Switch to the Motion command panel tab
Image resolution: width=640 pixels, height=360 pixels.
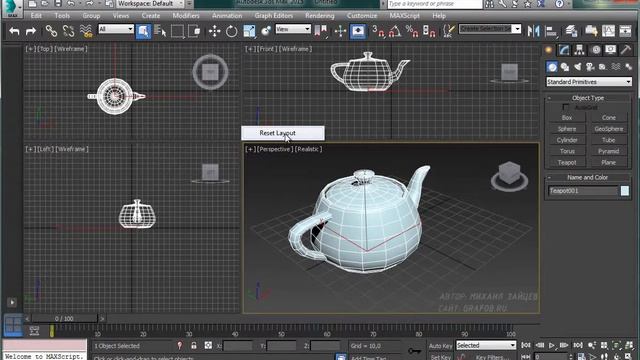click(596, 50)
